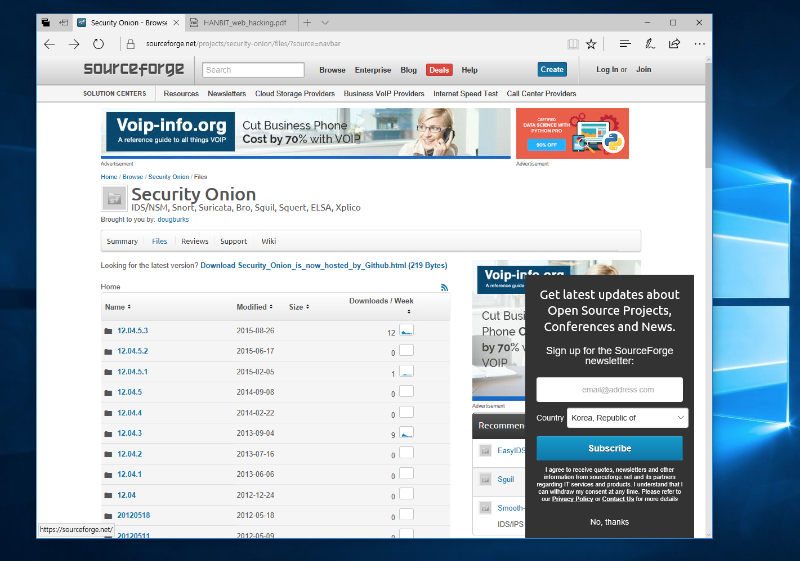Viewport: 800px width, 561px height.
Task: Click the red Deals button
Action: 439,70
